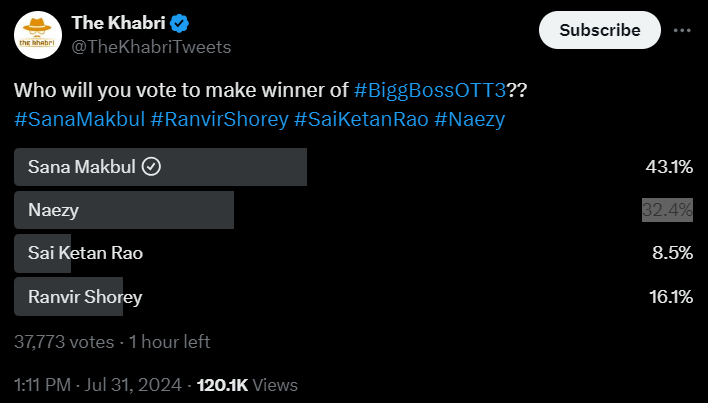The width and height of the screenshot is (708, 403).
Task: Click the selected-vote checkmark icon
Action: pyautogui.click(x=152, y=167)
